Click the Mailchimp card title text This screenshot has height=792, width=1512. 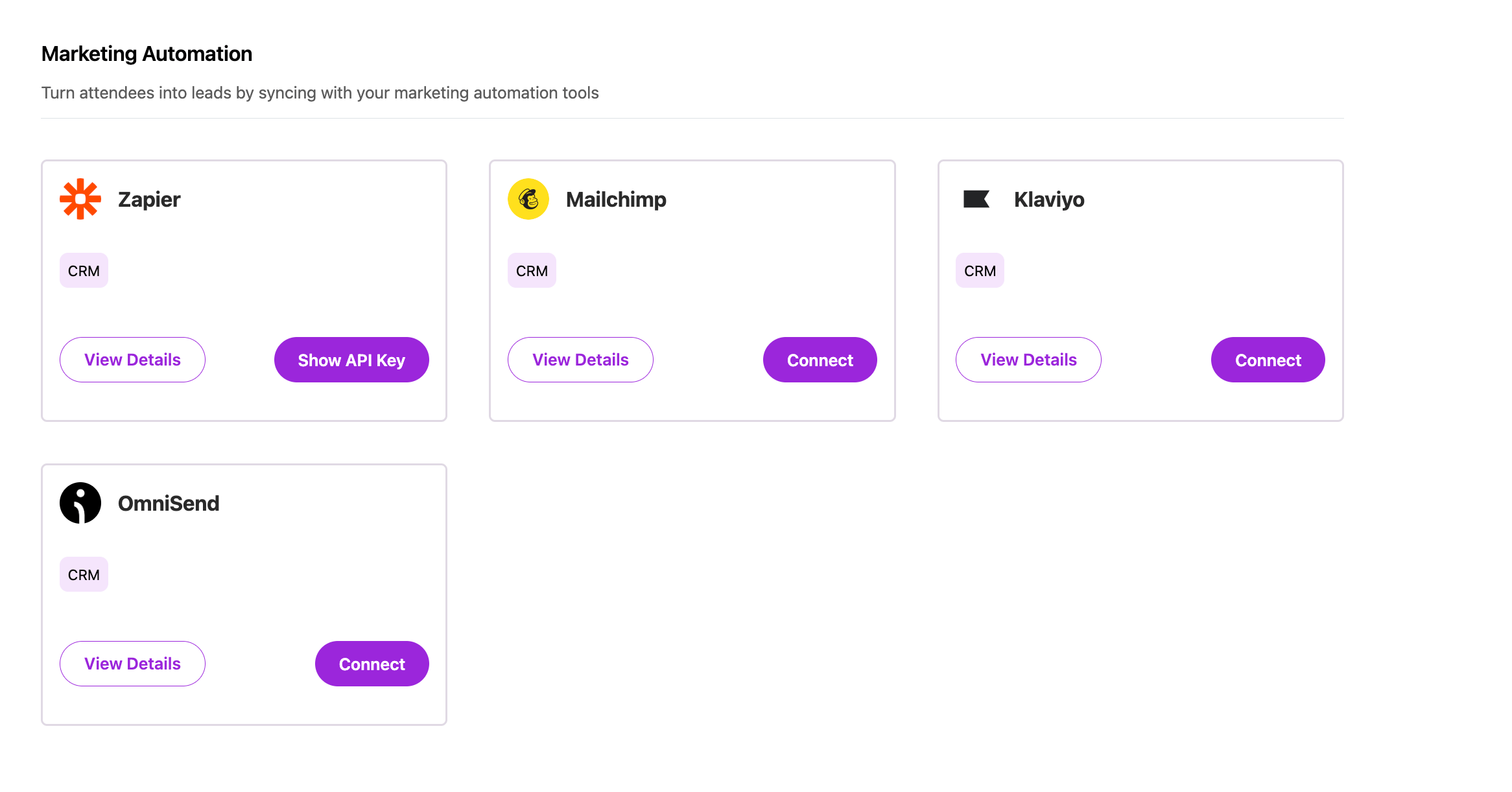click(616, 200)
